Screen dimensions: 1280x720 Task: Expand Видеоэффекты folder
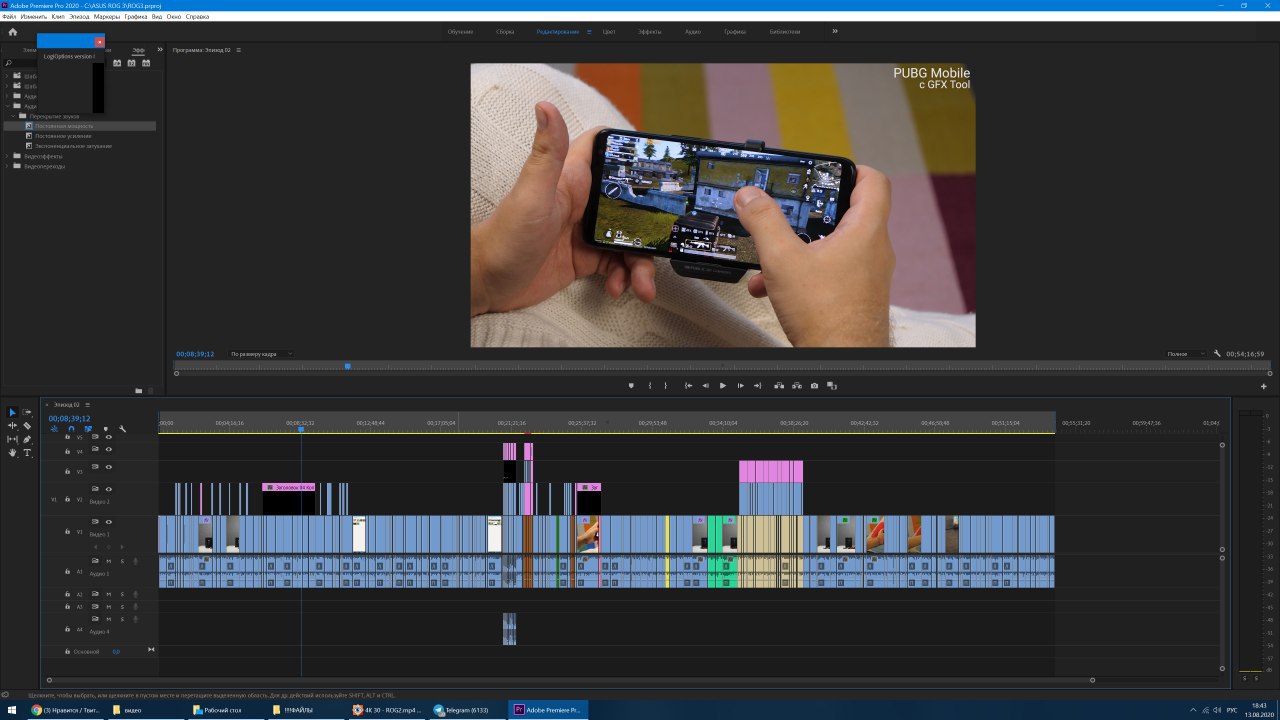point(6,156)
